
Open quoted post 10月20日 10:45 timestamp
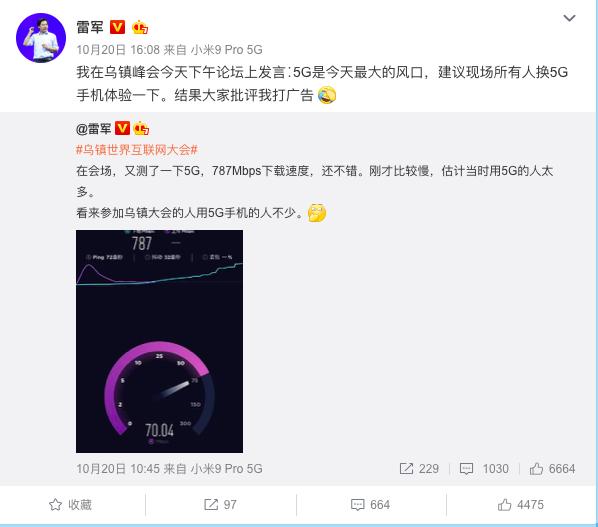[118, 469]
